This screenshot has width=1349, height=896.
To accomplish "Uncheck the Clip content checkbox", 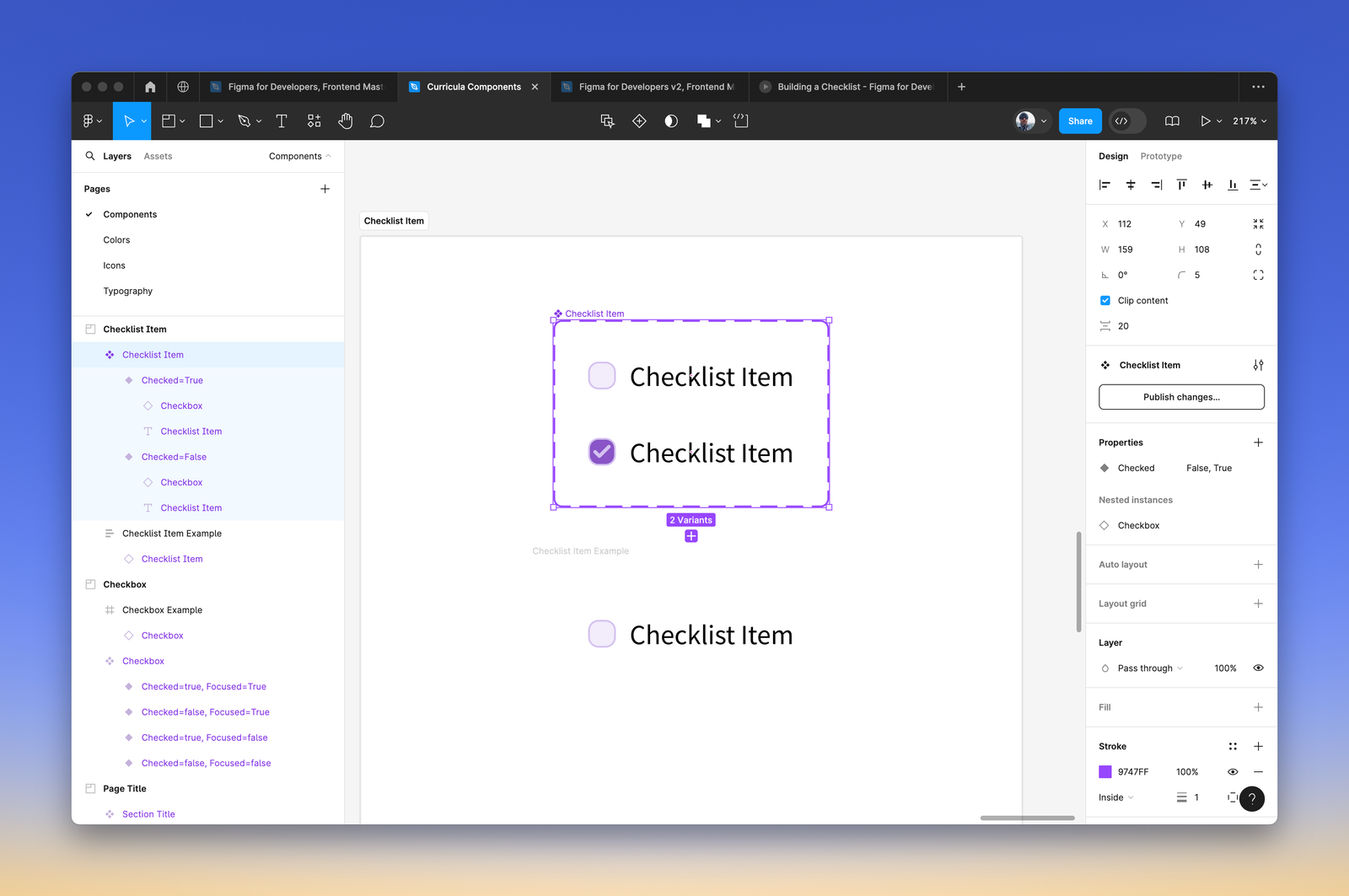I will coord(1104,300).
